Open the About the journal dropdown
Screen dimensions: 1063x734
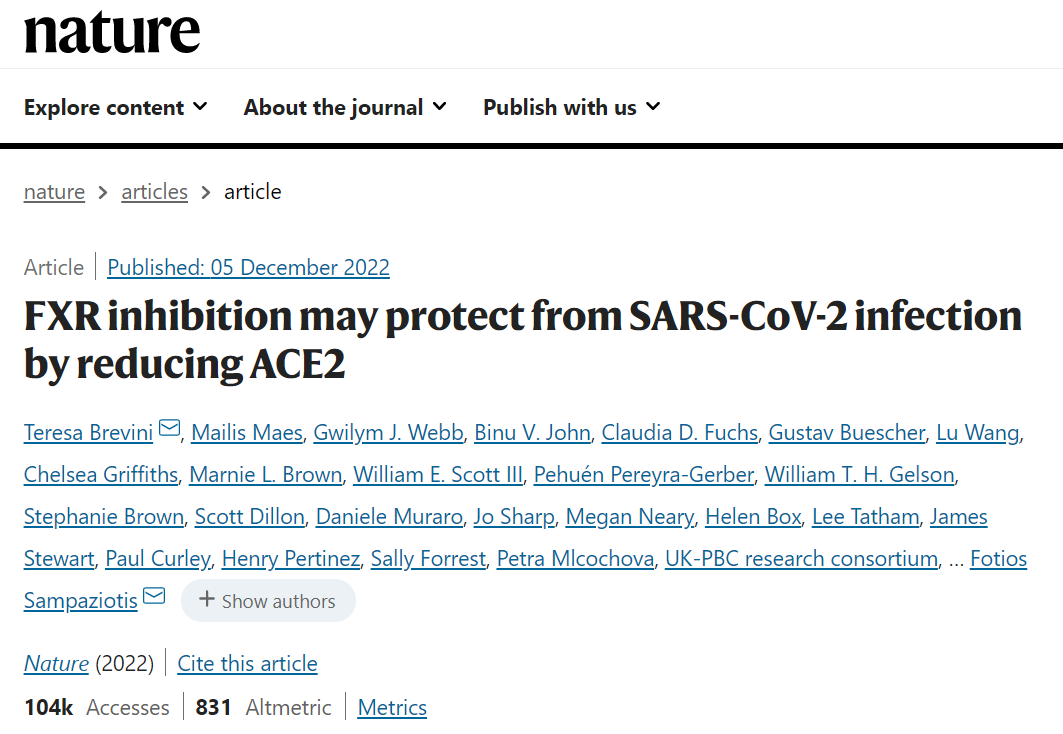[x=345, y=107]
